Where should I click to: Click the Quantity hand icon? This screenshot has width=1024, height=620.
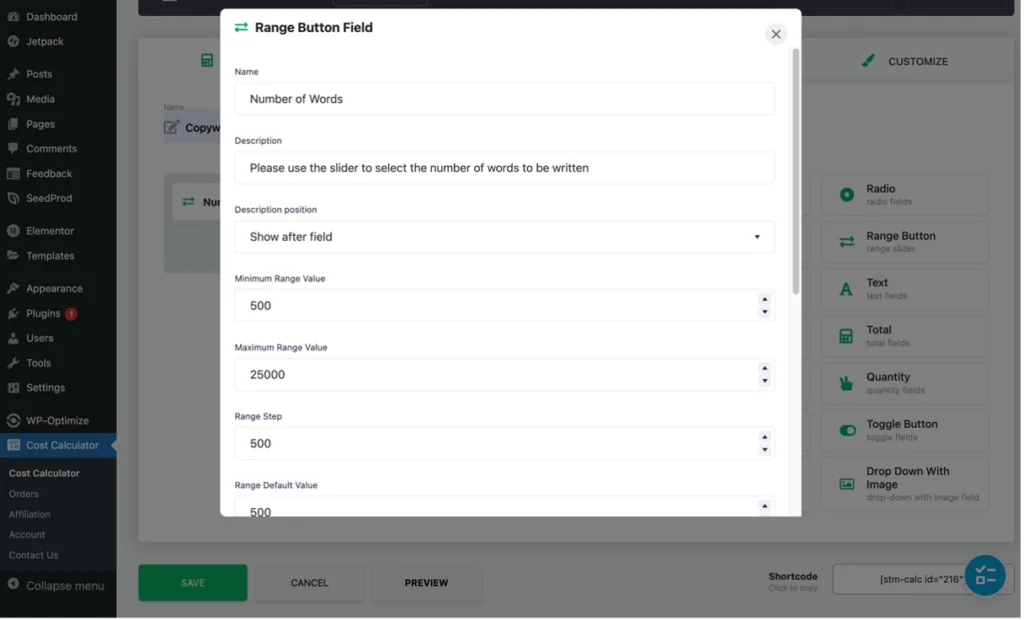tap(847, 383)
